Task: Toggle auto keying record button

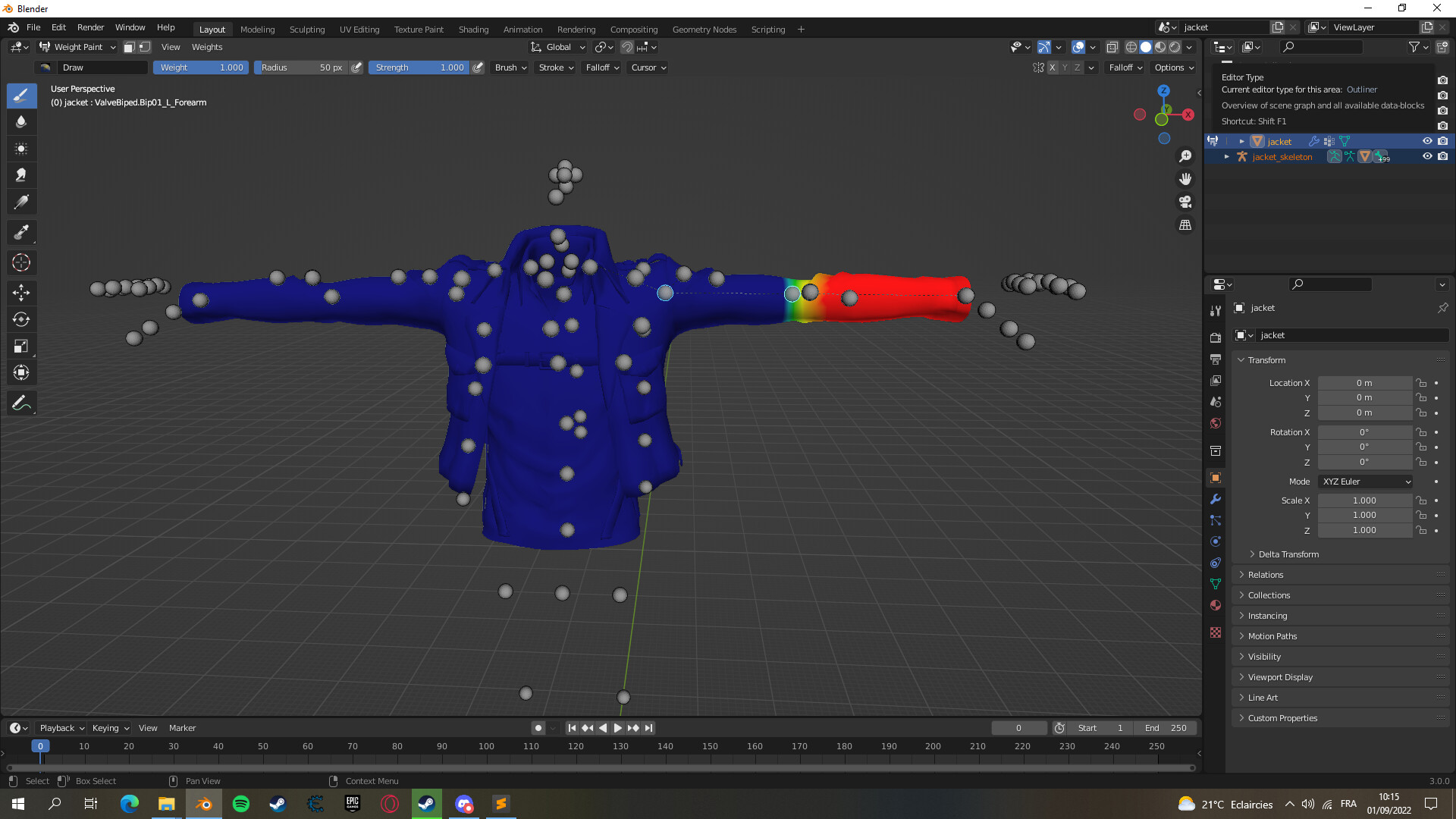Action: pos(538,728)
